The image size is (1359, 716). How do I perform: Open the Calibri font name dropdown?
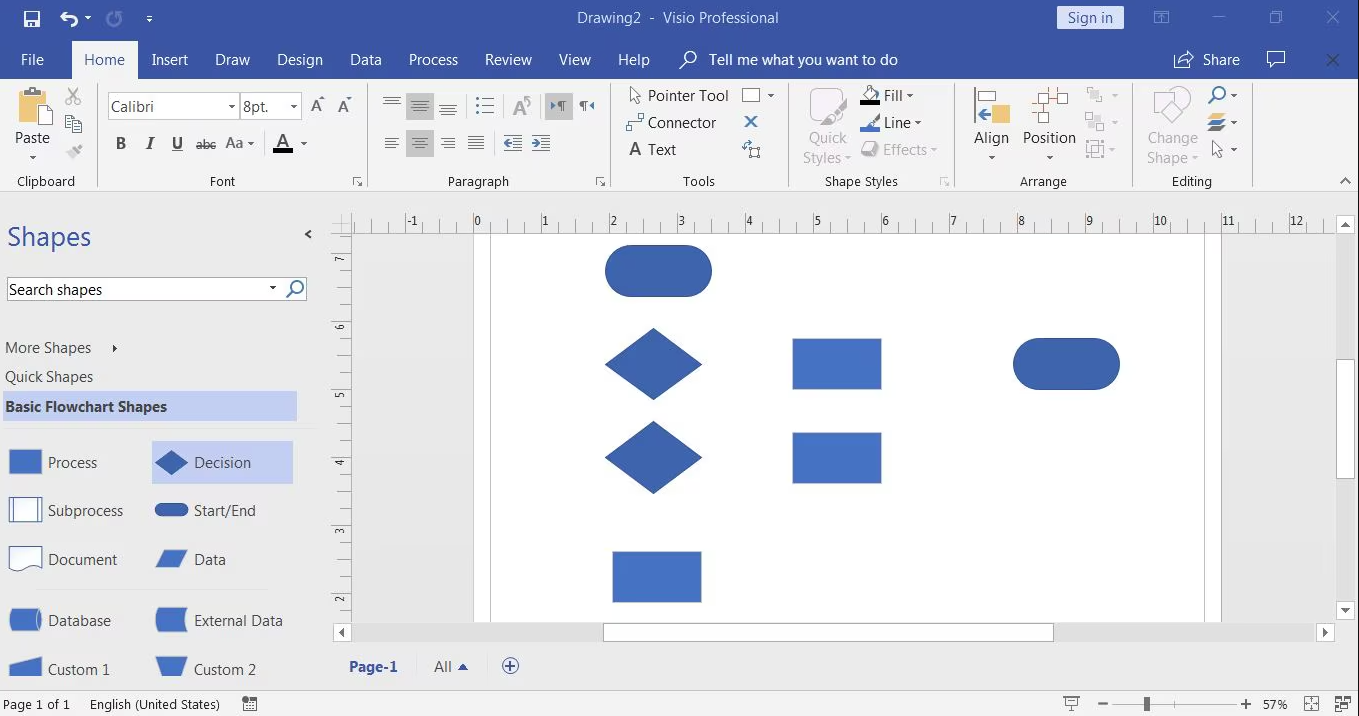click(x=232, y=106)
